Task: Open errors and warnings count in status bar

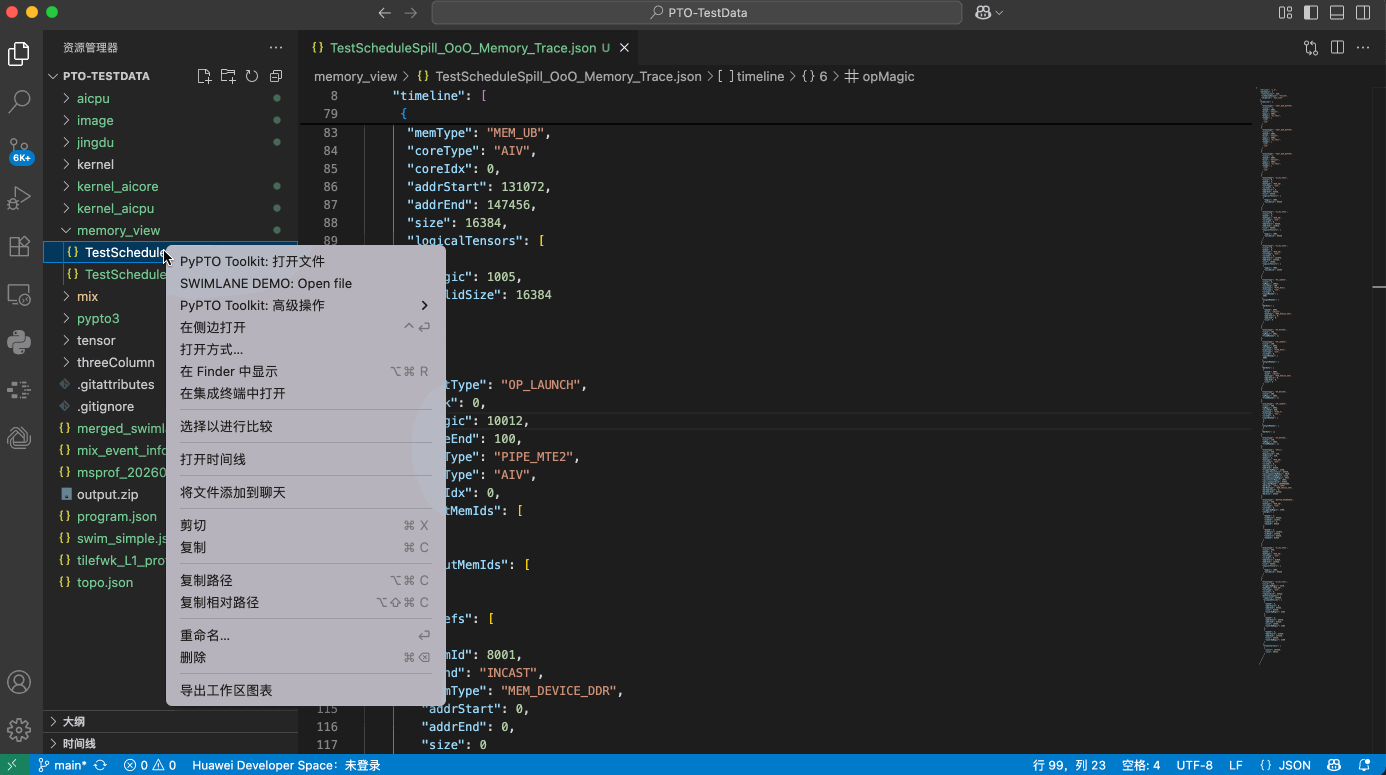Action: [x=150, y=765]
